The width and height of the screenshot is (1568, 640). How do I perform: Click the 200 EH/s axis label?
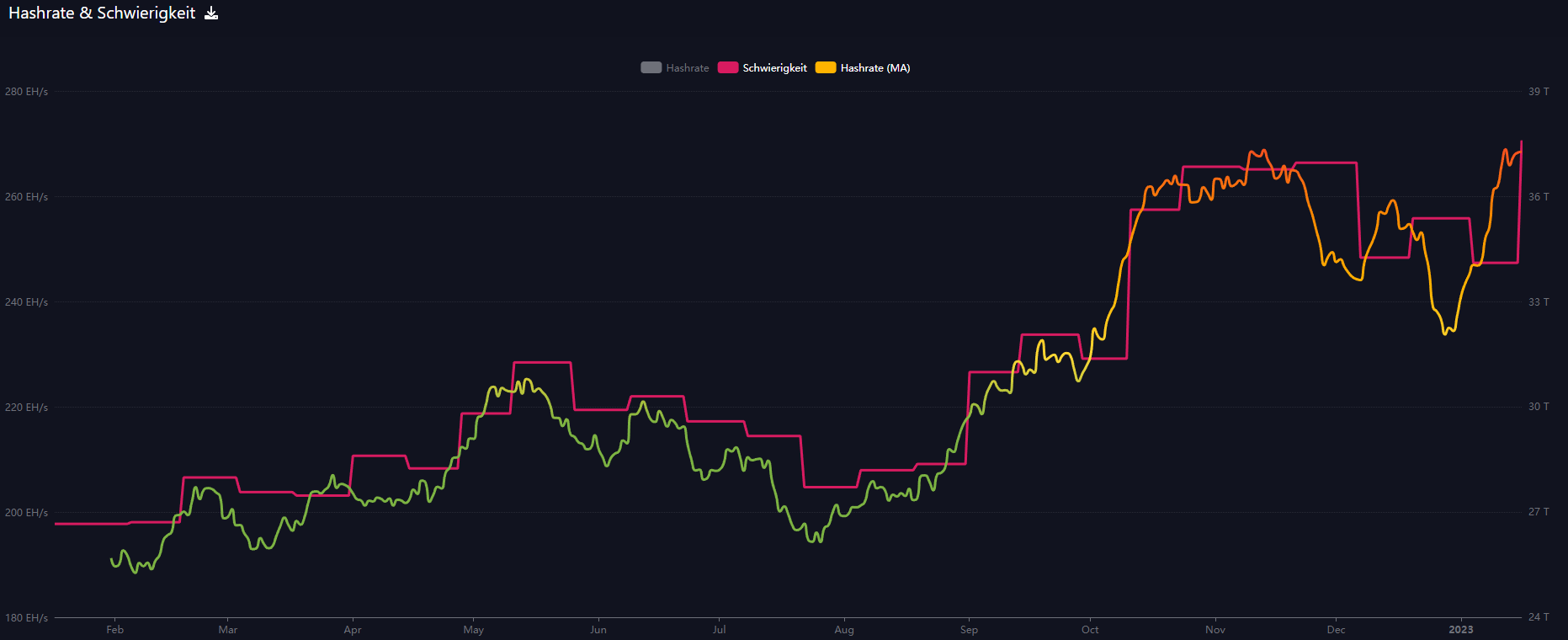click(26, 513)
